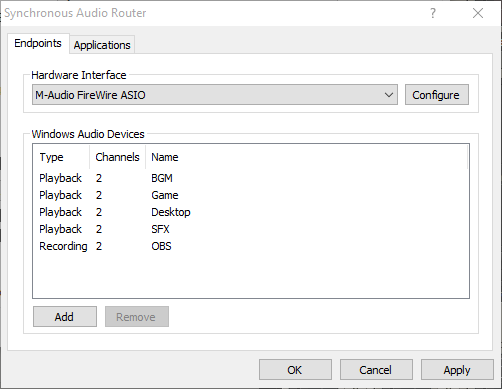502x389 pixels.
Task: Close the Synchronous Audio Router dialog
Action: click(478, 13)
